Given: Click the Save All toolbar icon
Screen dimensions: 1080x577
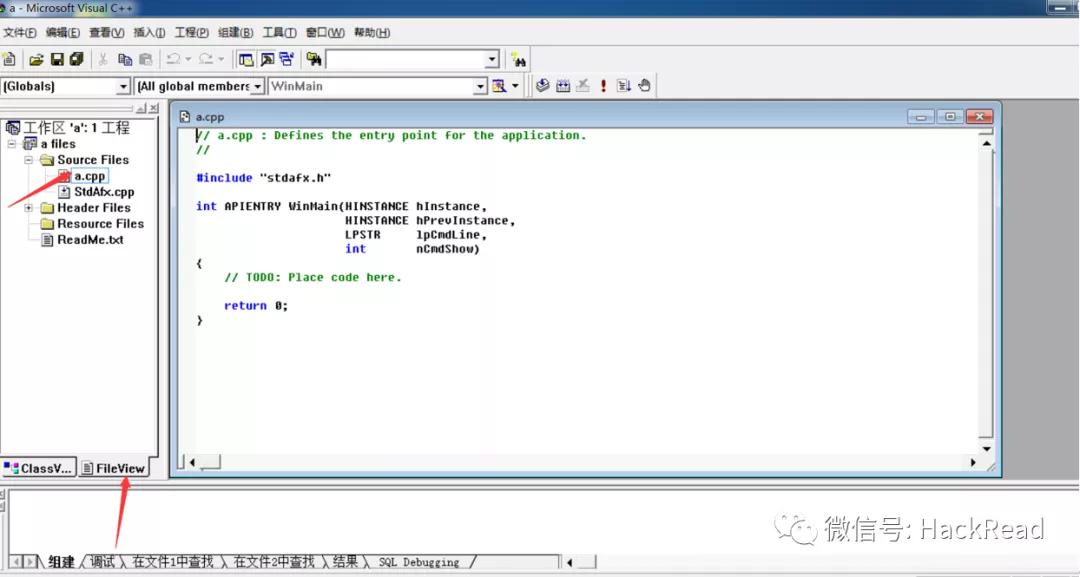Looking at the screenshot, I should pyautogui.click(x=76, y=58).
